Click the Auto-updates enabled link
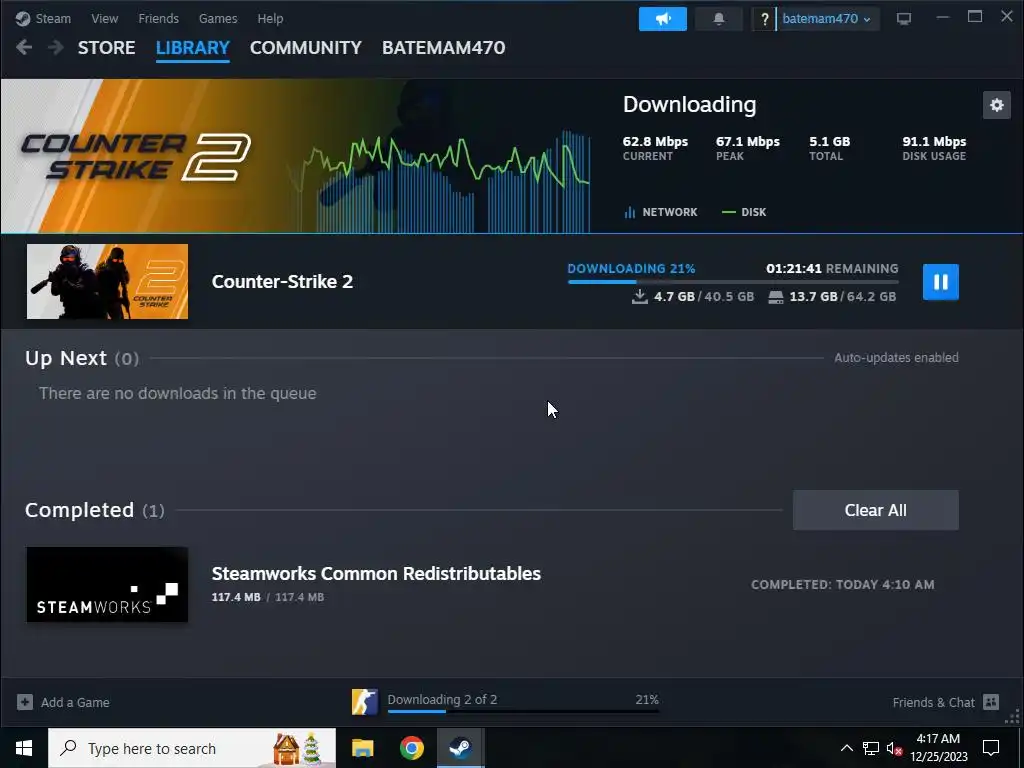Screen dimensions: 1024x768 click(896, 358)
